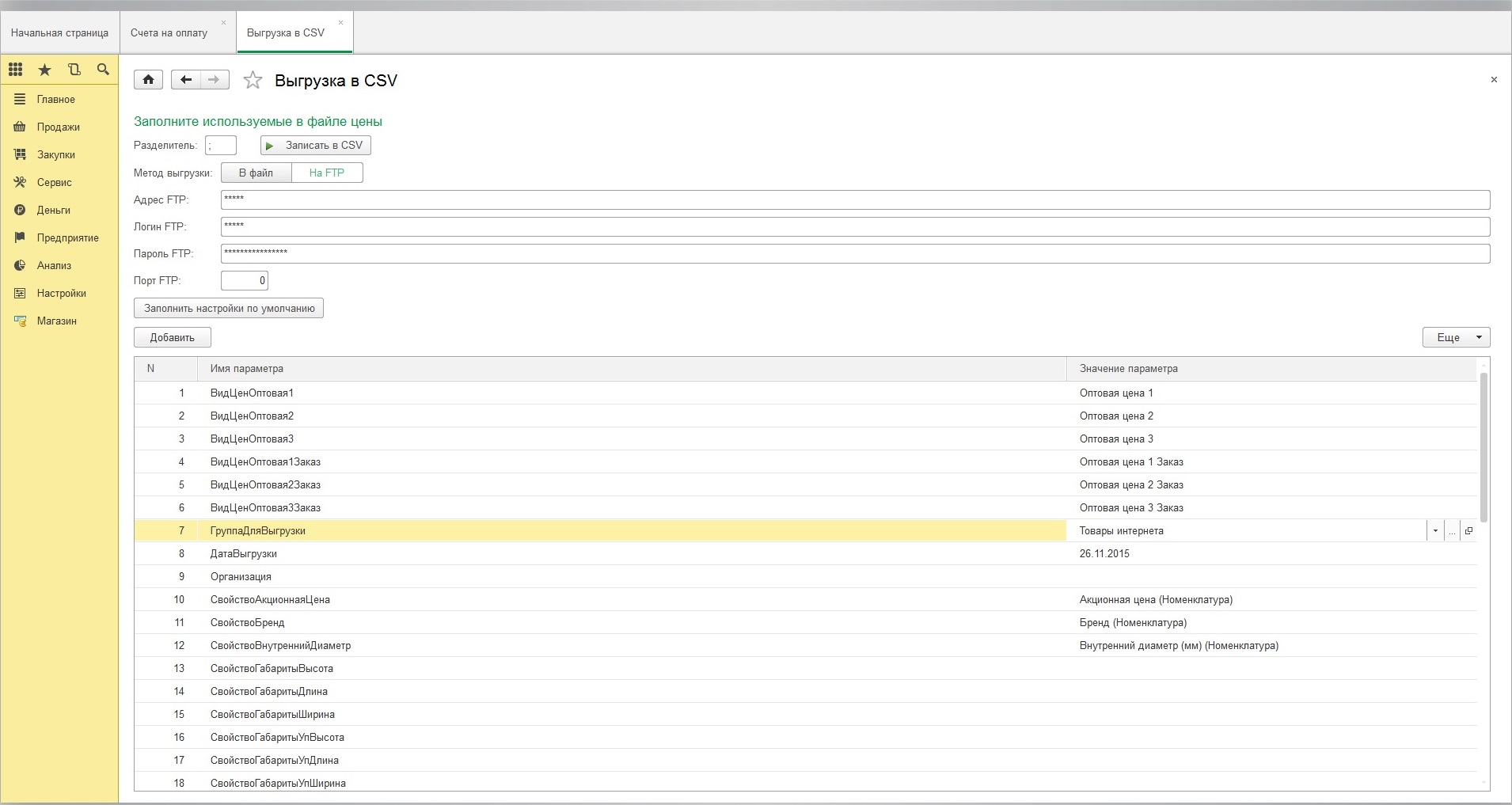Select row ВидЦенОптовая1Заказ

click(x=806, y=461)
